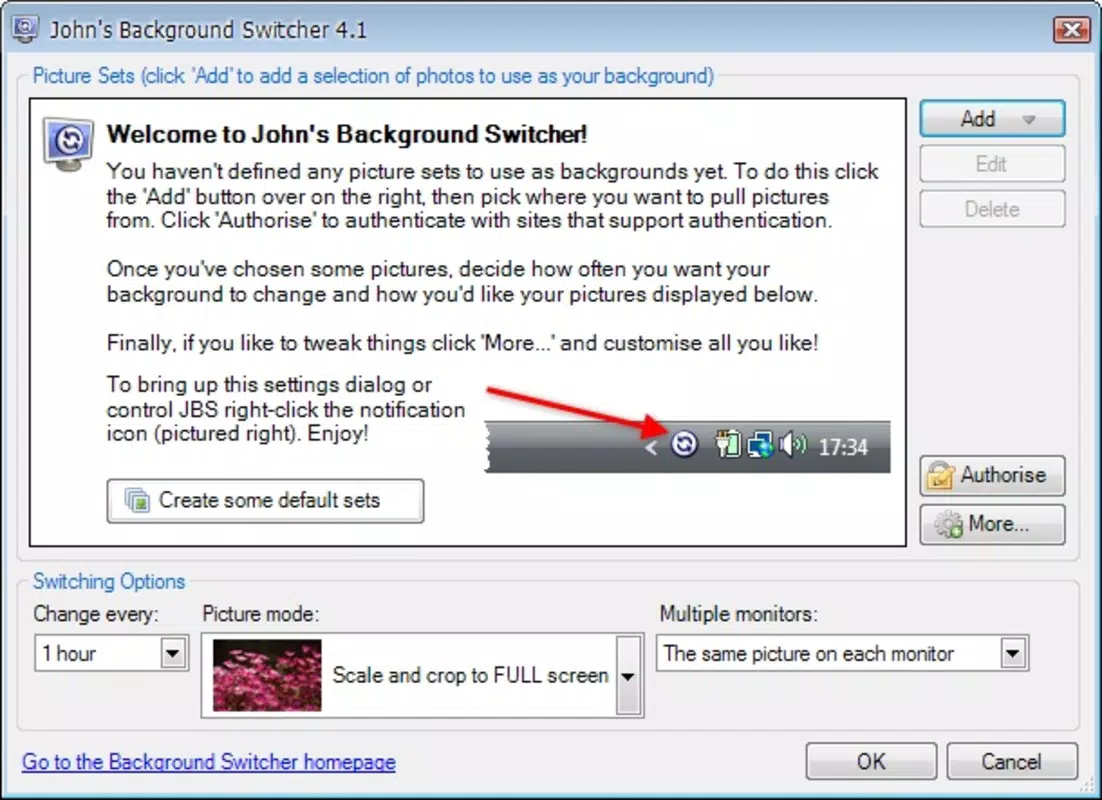Click the 'Change every:' label
1102x800 pixels.
point(96,614)
